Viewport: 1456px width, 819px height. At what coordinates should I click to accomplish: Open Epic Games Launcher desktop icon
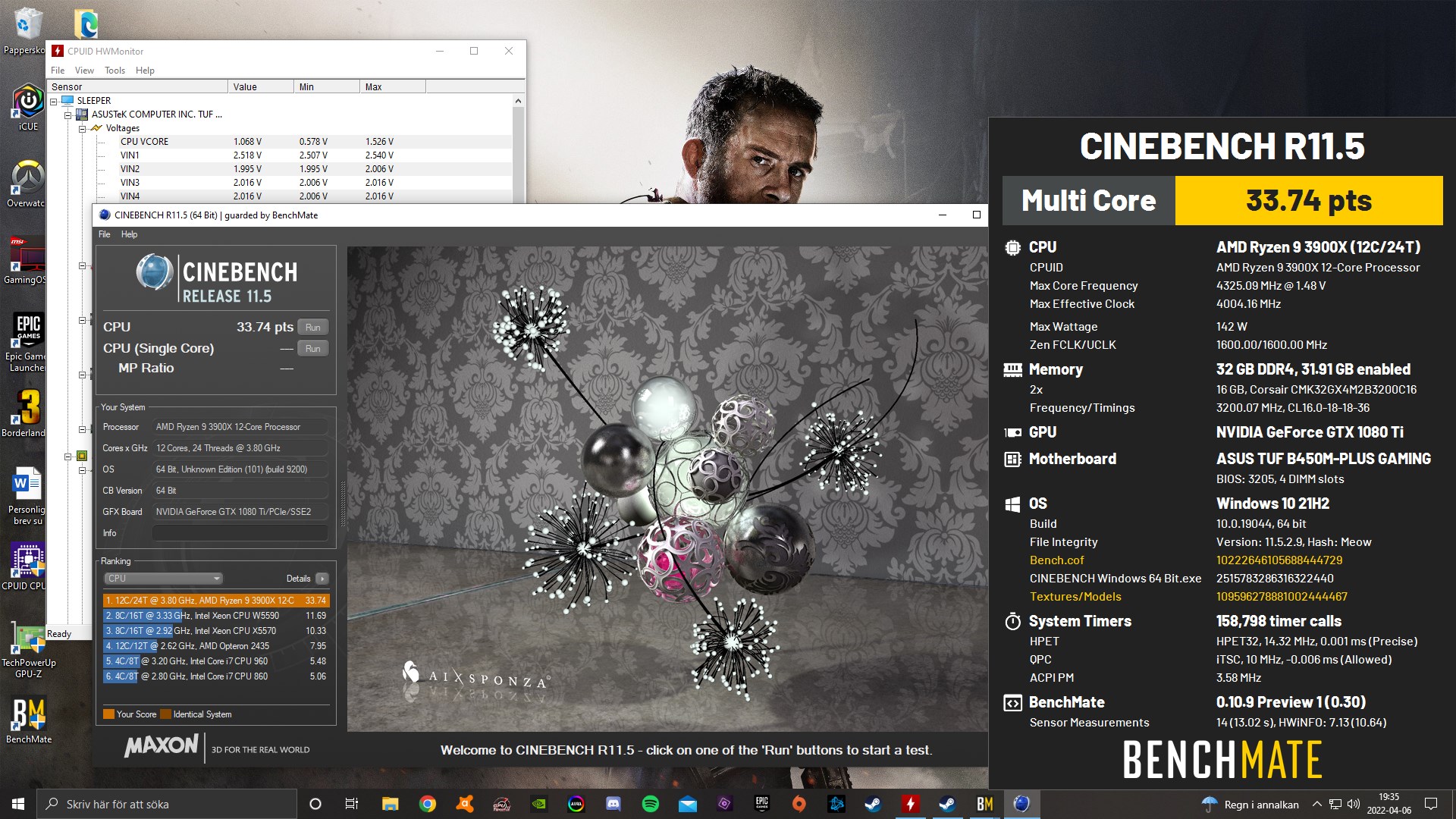28,342
